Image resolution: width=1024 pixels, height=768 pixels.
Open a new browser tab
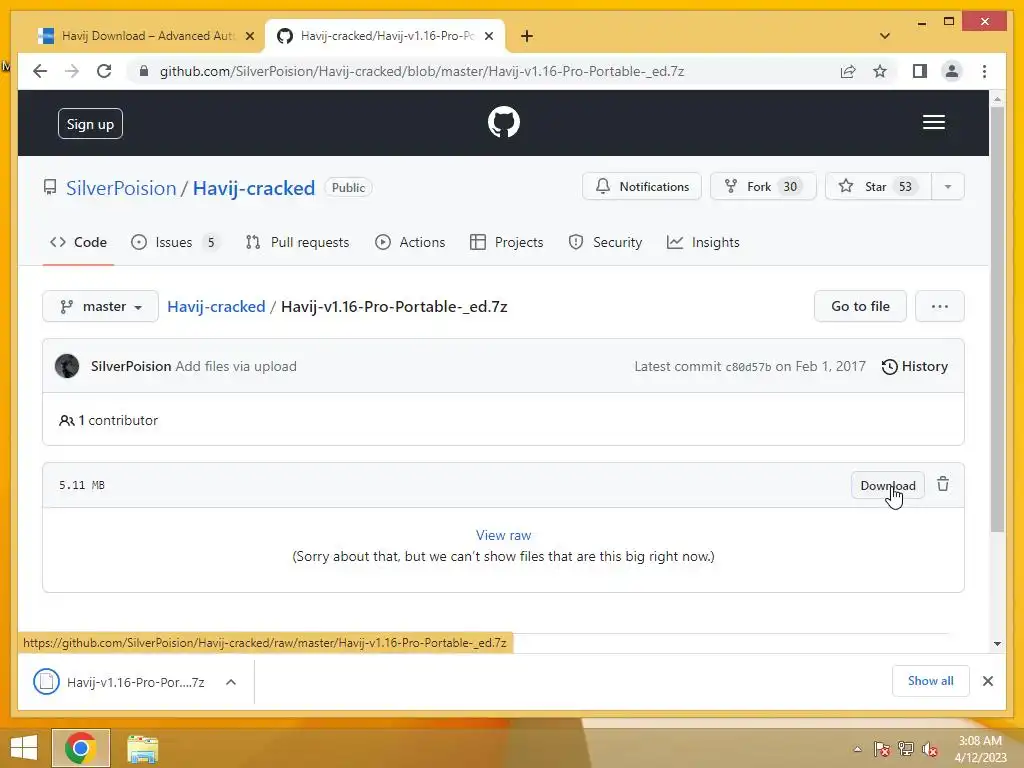[527, 36]
